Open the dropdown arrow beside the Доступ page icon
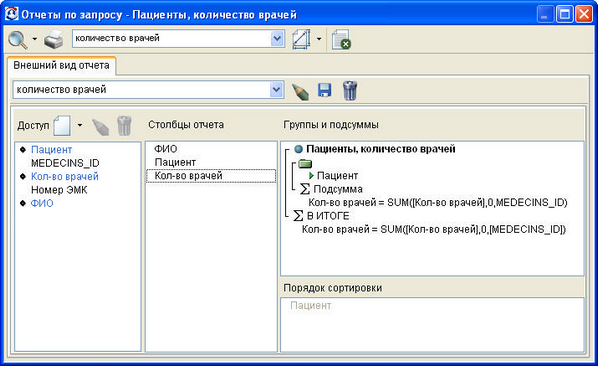598x366 pixels. [x=80, y=125]
